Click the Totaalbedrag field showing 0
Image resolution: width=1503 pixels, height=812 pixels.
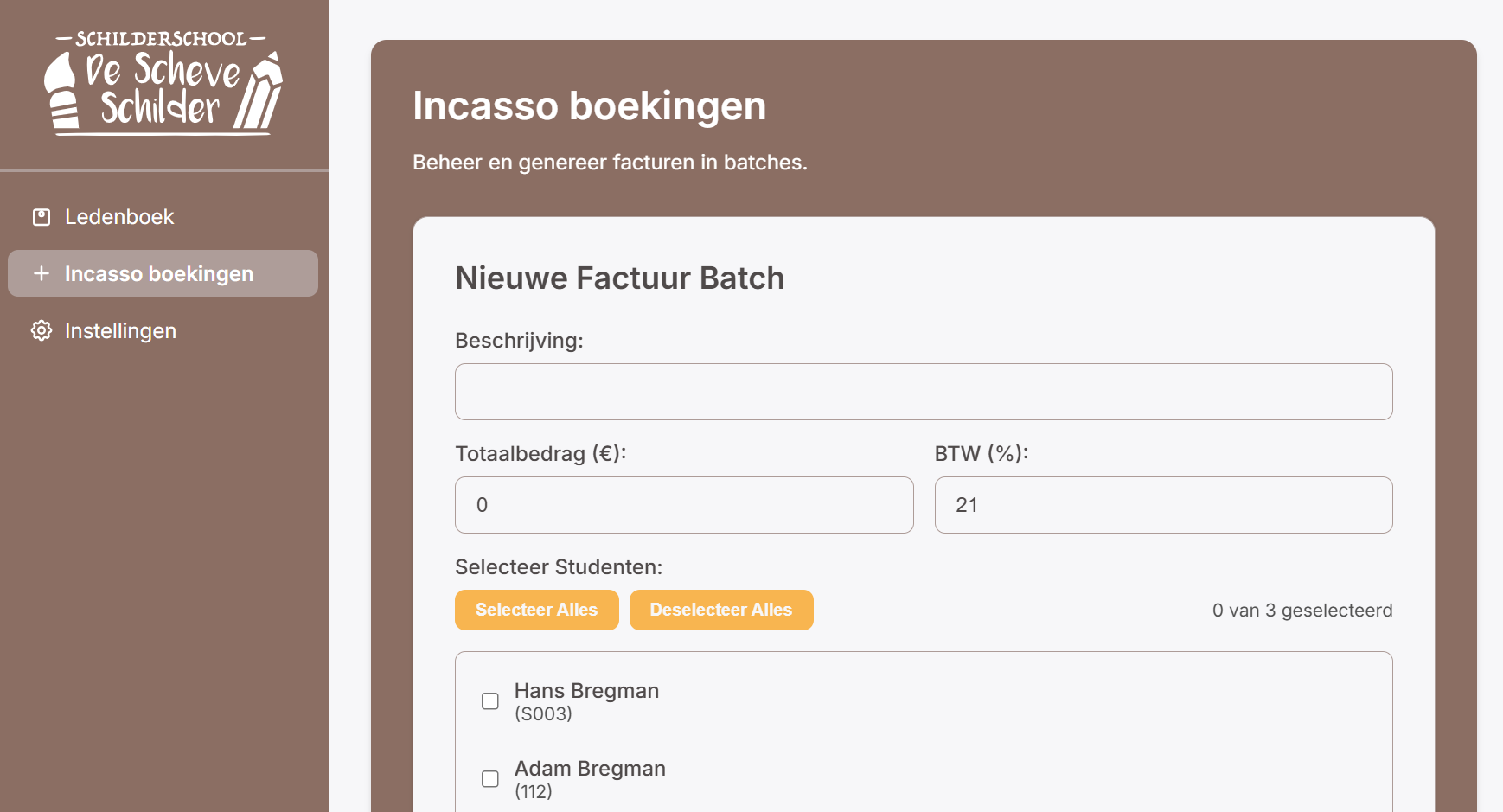tap(683, 505)
